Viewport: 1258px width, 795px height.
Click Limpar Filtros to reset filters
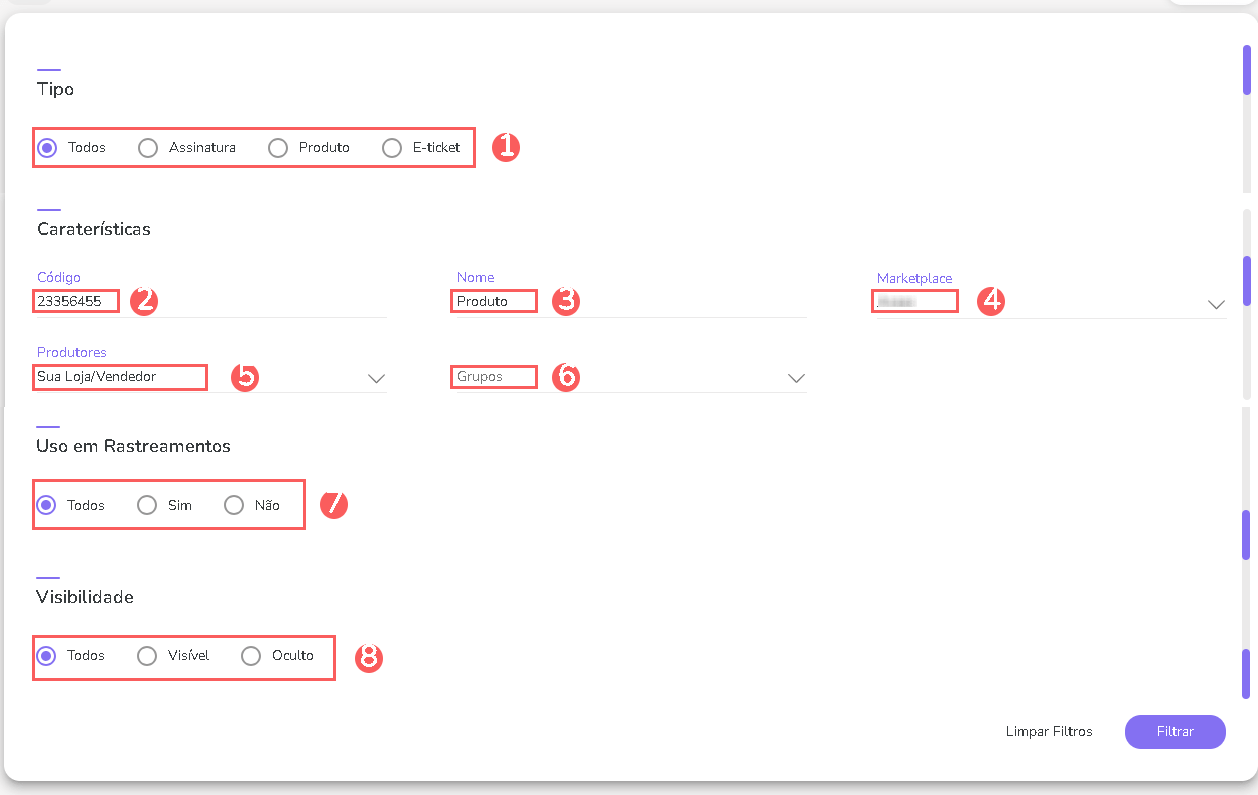tap(1049, 732)
